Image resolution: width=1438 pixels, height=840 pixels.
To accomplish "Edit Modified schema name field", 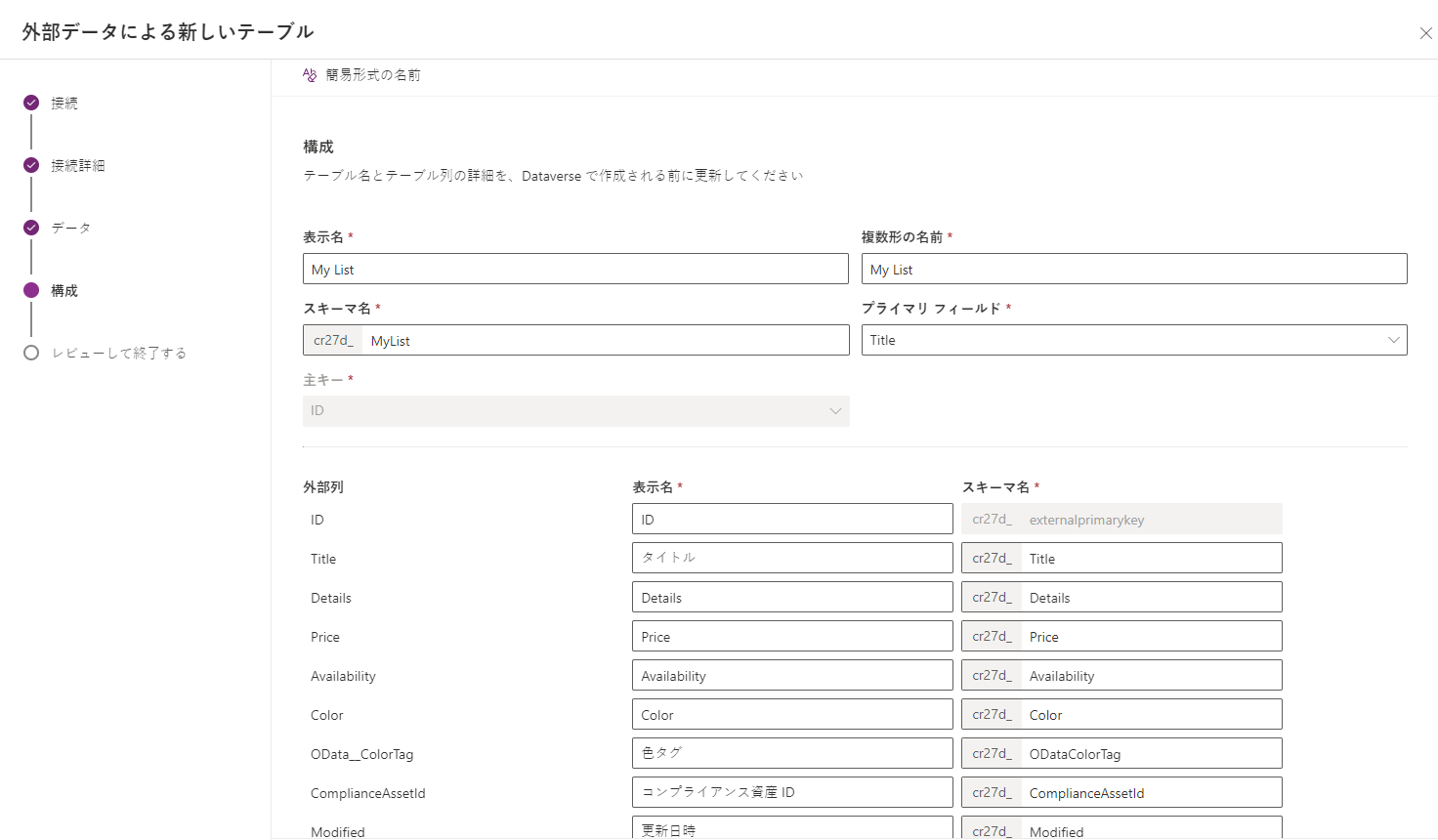I will pyautogui.click(x=1152, y=828).
